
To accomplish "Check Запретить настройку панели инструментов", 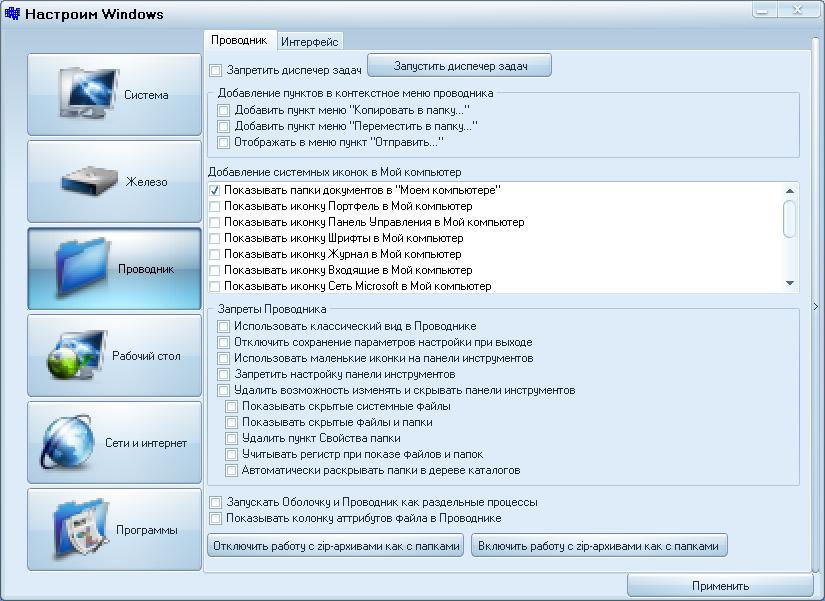I will 223,374.
